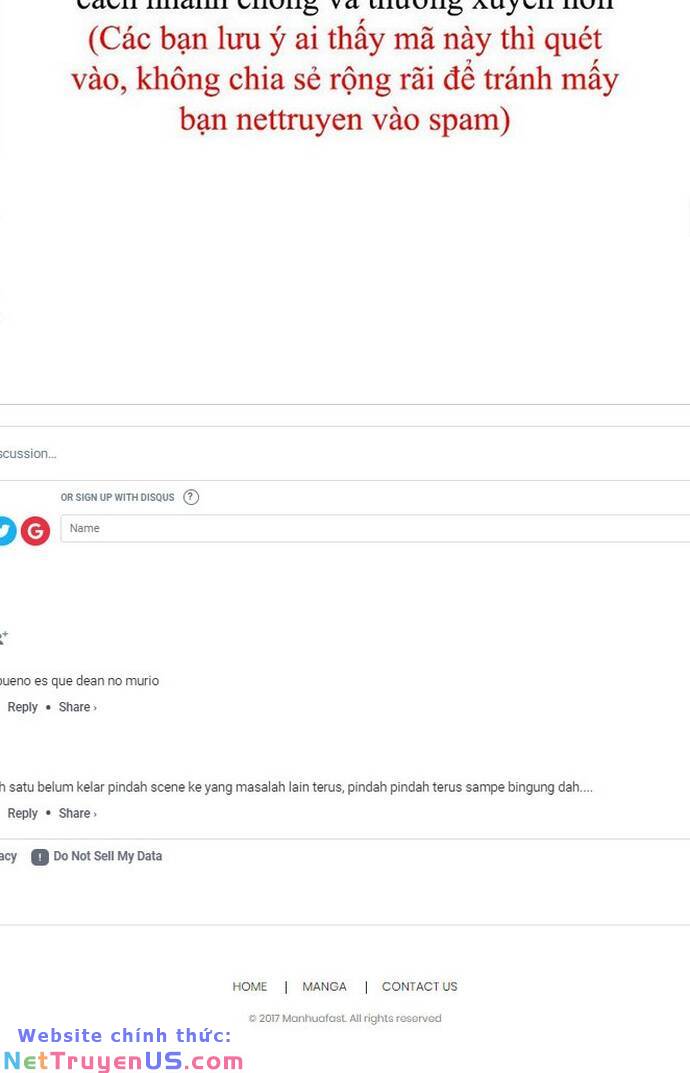The height and width of the screenshot is (1073, 690).
Task: Open the CONTACT US footer link
Action: 420,986
